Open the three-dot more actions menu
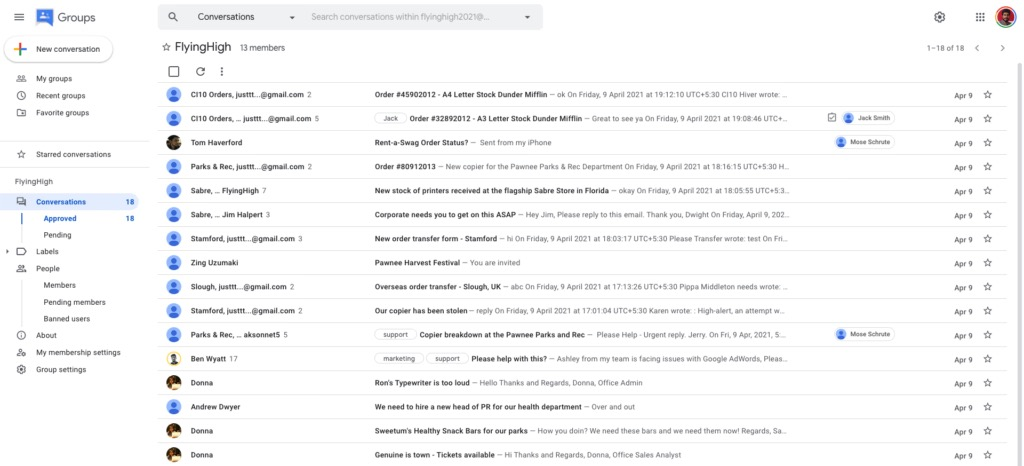Image resolution: width=1024 pixels, height=466 pixels. [x=221, y=71]
